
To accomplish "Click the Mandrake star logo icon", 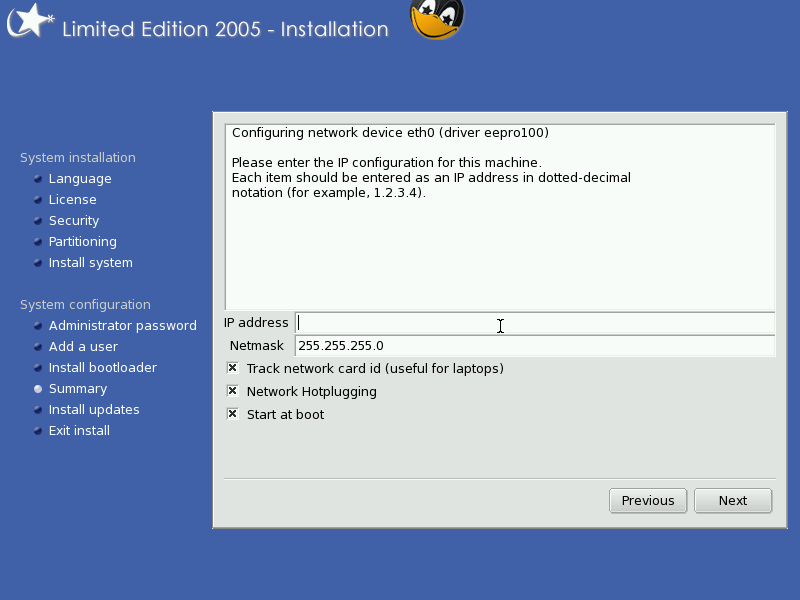I will (30, 20).
